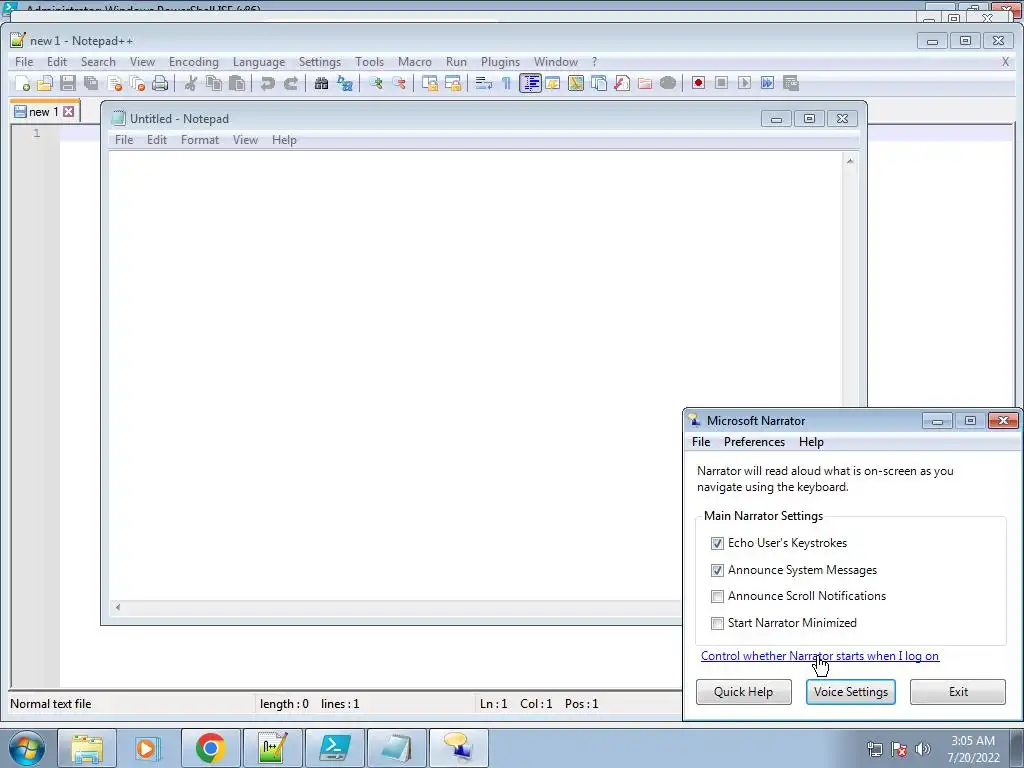Click the volume speaker icon in system tray
This screenshot has height=768, width=1024.
pyautogui.click(x=922, y=749)
